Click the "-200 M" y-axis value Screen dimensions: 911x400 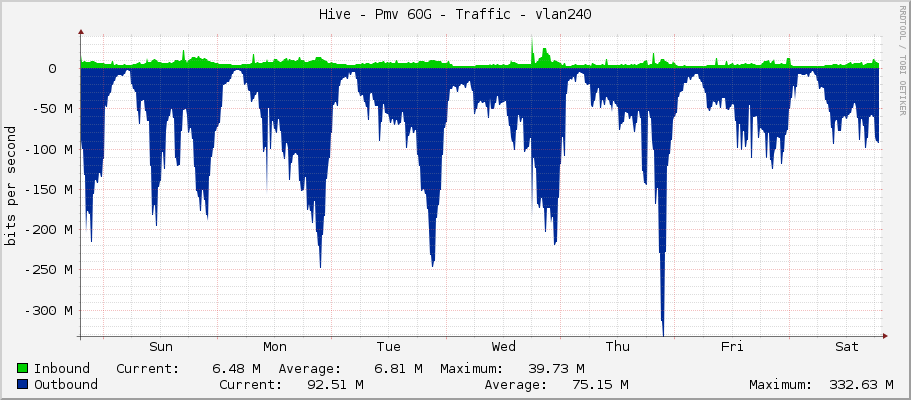[48, 230]
